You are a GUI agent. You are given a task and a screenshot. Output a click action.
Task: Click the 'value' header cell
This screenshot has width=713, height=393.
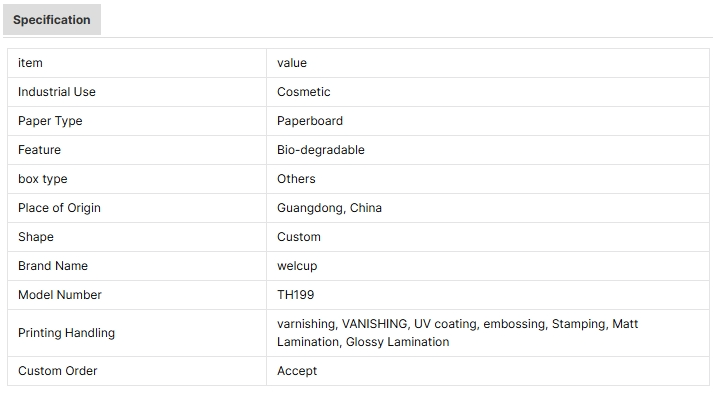(x=488, y=63)
